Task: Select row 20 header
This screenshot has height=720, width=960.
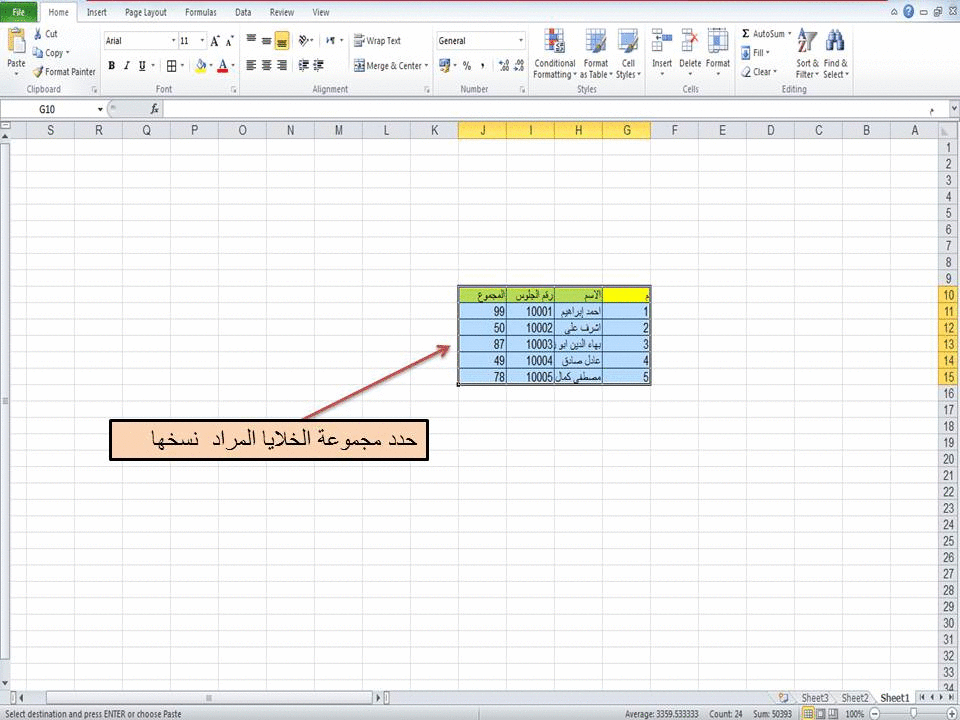Action: [x=948, y=459]
